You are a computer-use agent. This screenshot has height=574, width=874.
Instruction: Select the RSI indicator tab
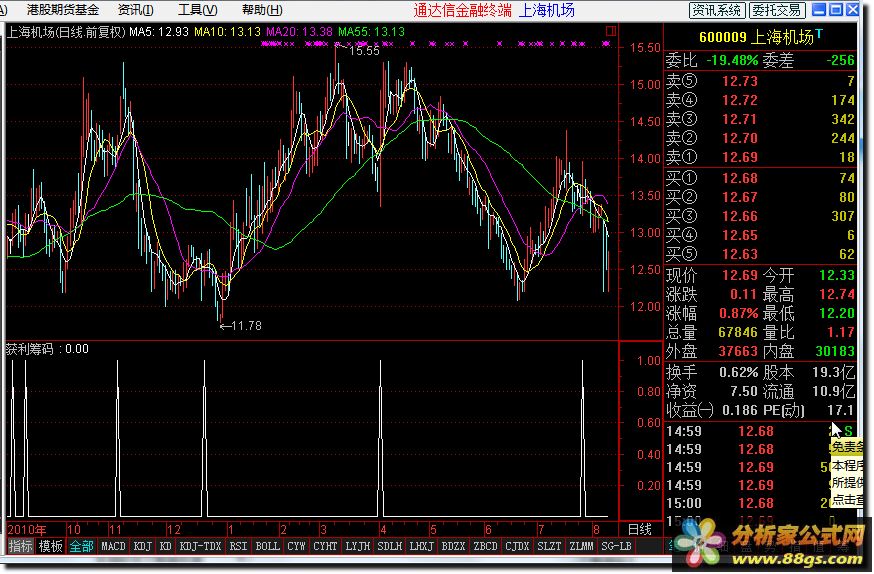pyautogui.click(x=239, y=546)
